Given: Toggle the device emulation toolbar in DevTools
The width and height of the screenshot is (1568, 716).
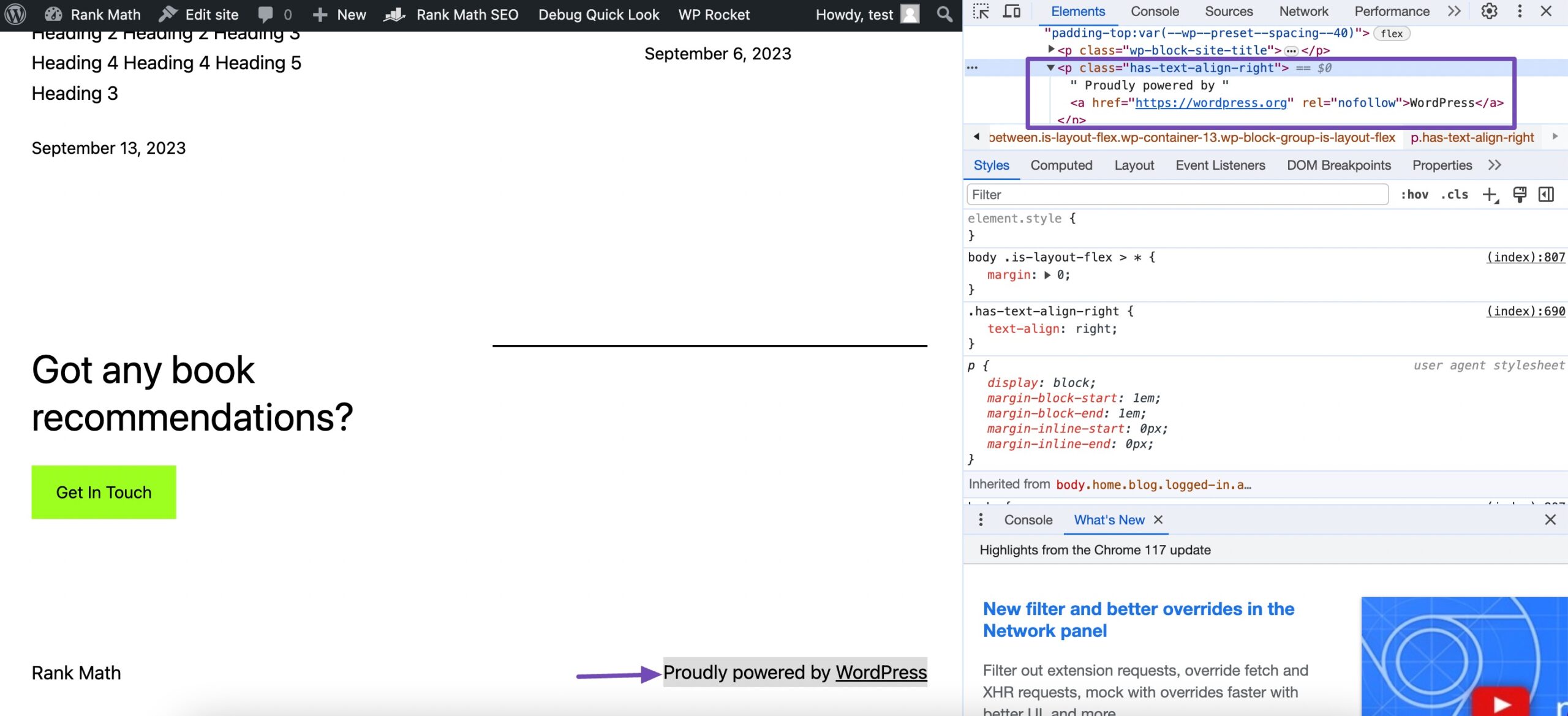Looking at the screenshot, I should pos(1011,11).
